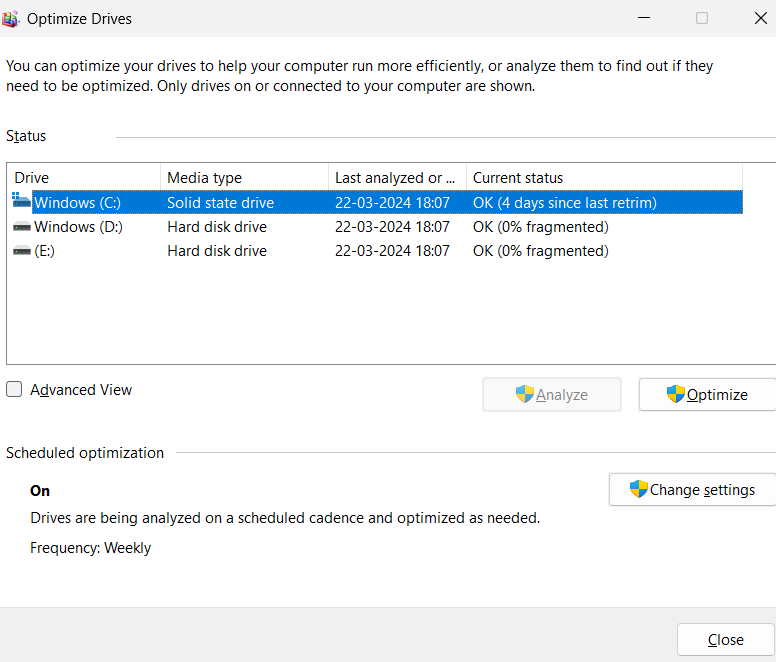Sort by the Media type column header
The height and width of the screenshot is (662, 776).
(243, 178)
